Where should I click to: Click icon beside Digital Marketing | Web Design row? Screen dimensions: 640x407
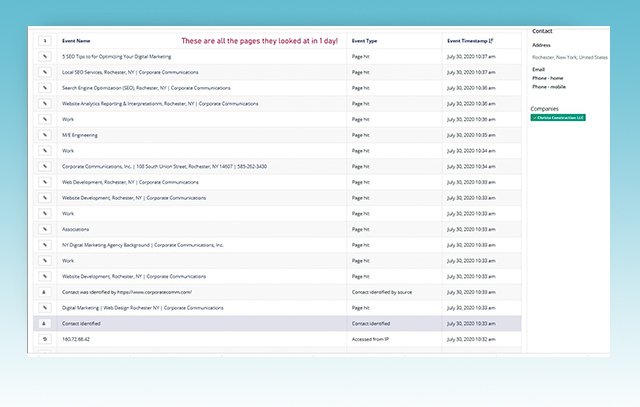45,308
